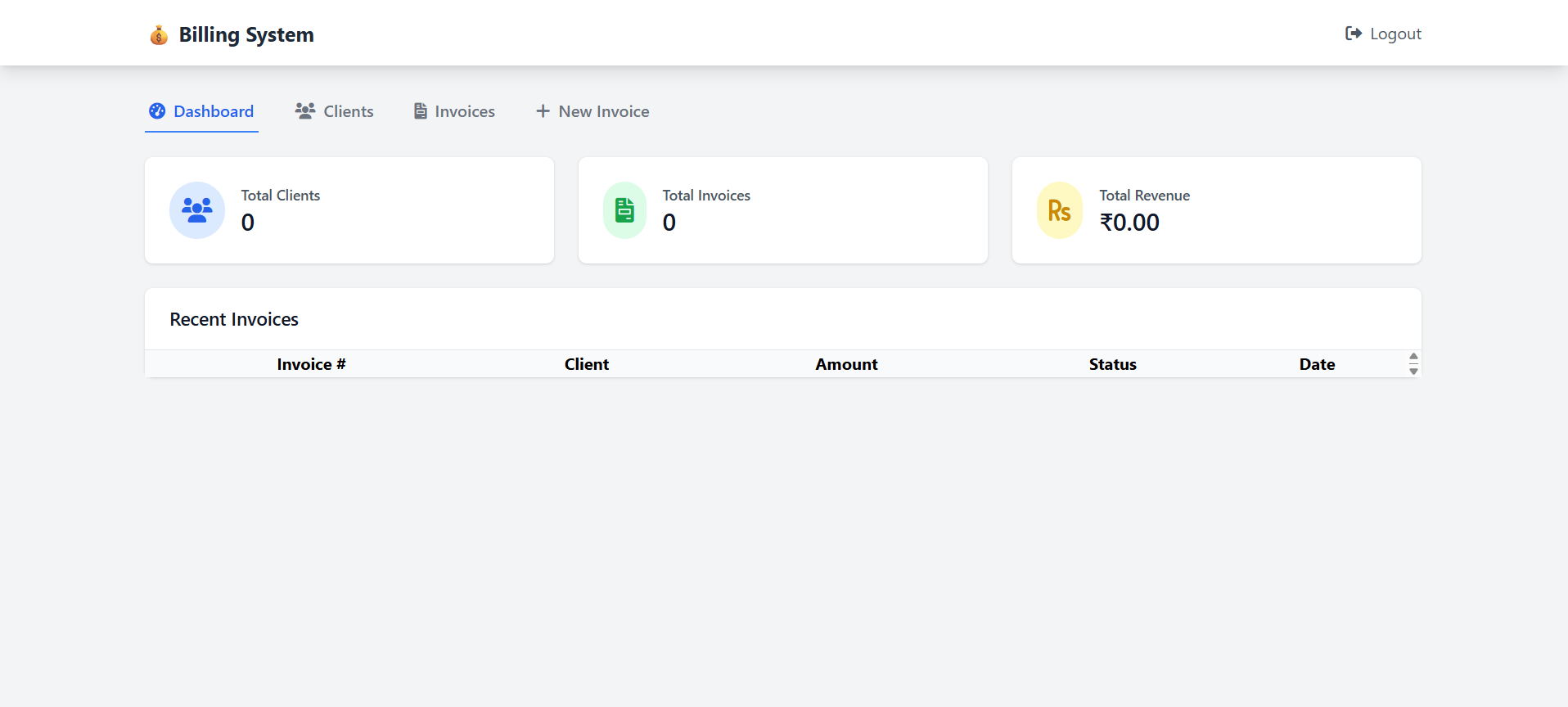Click the document icon beside Invoices tab
This screenshot has width=1568, height=707.
[421, 111]
